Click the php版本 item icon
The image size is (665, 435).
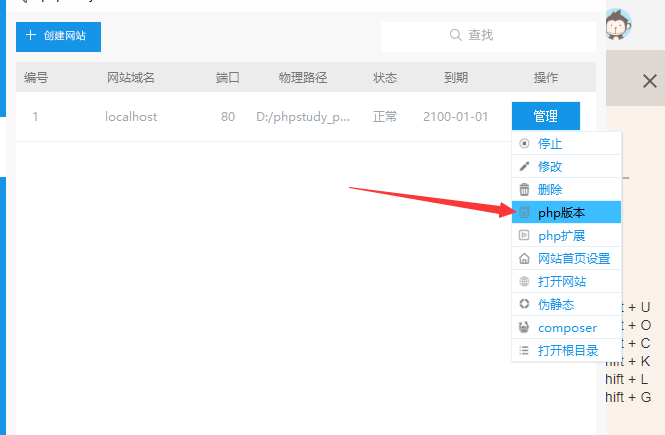(524, 212)
